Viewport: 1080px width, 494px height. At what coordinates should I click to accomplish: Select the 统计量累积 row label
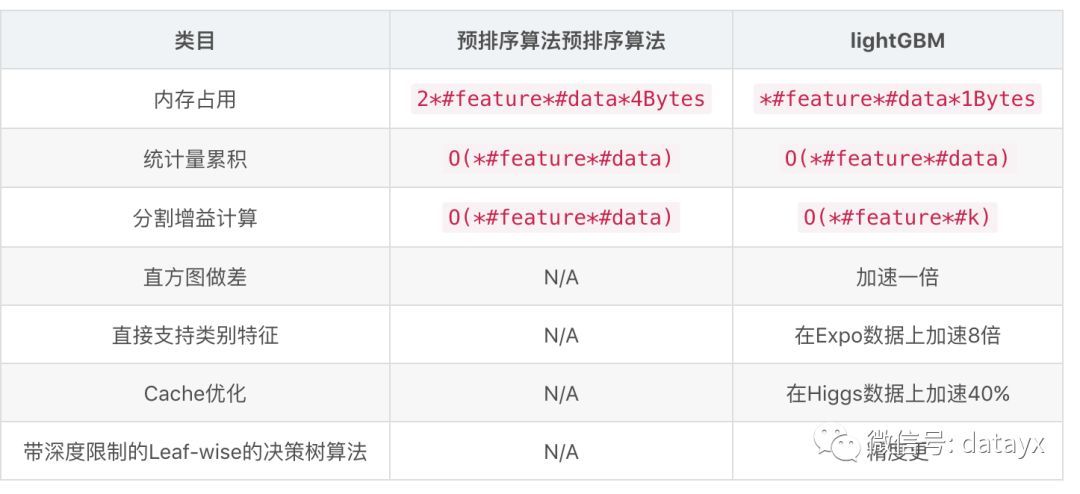click(x=195, y=159)
